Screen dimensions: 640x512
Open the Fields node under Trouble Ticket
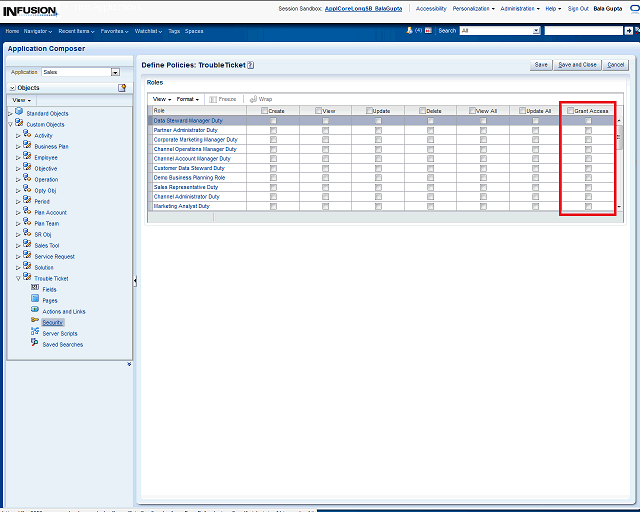49,289
